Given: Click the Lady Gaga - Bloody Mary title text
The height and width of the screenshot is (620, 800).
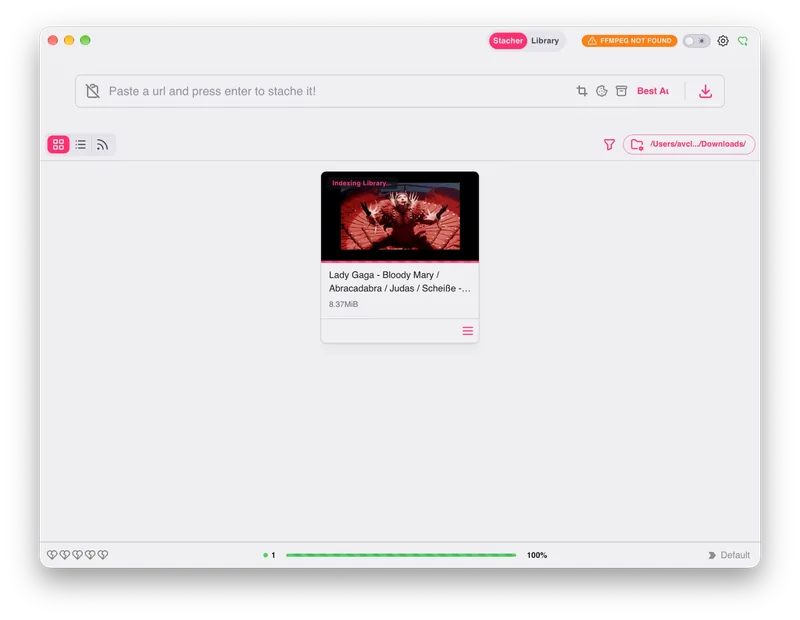Looking at the screenshot, I should tap(399, 282).
